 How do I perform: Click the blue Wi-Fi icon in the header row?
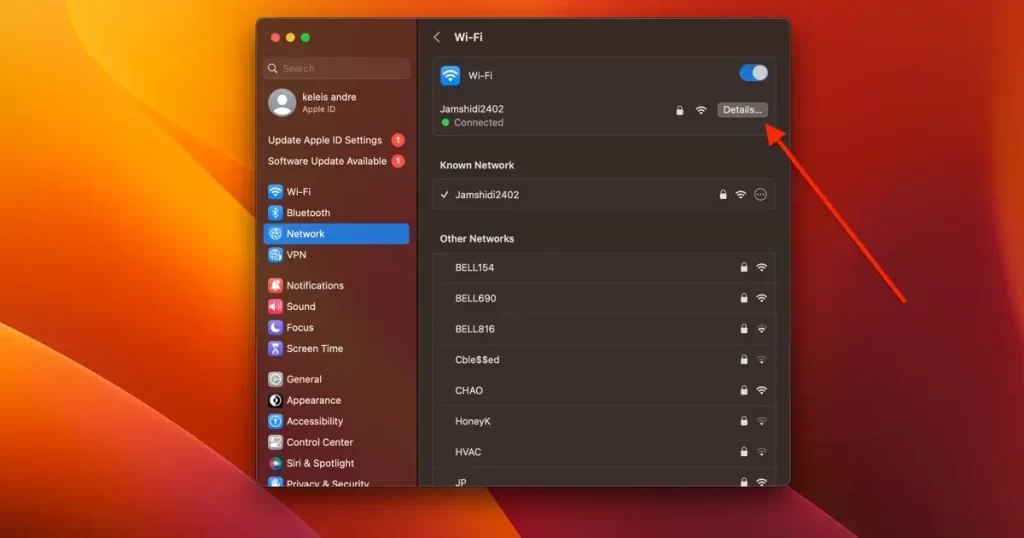click(450, 75)
